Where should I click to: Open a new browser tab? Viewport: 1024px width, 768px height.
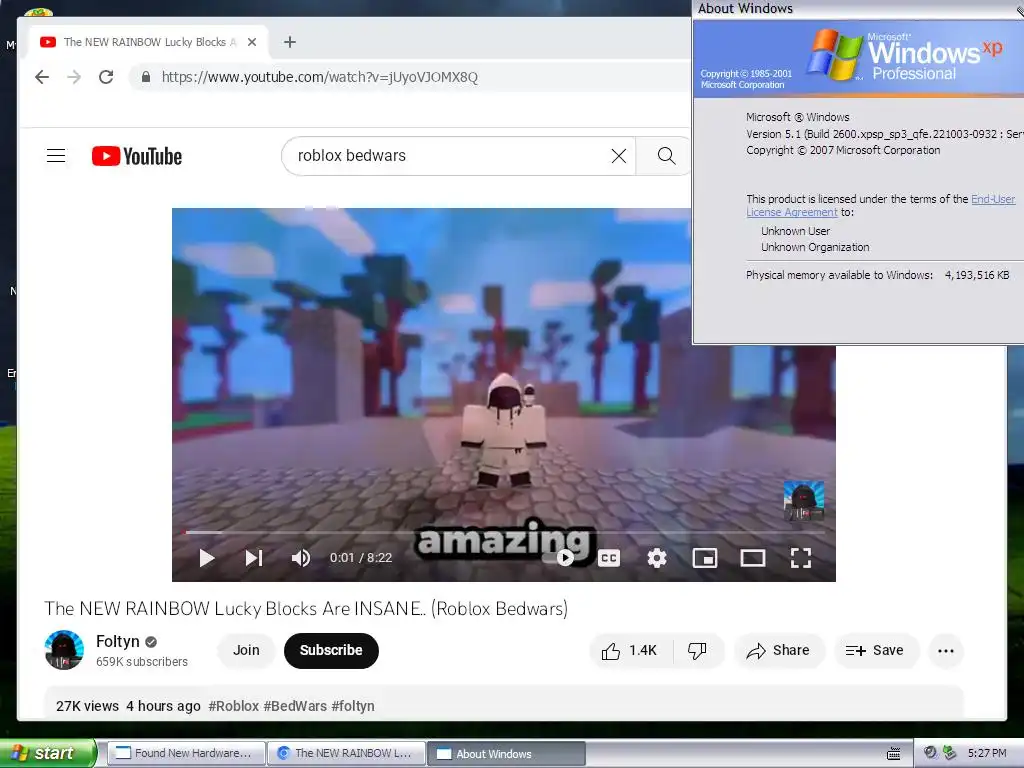click(x=290, y=42)
